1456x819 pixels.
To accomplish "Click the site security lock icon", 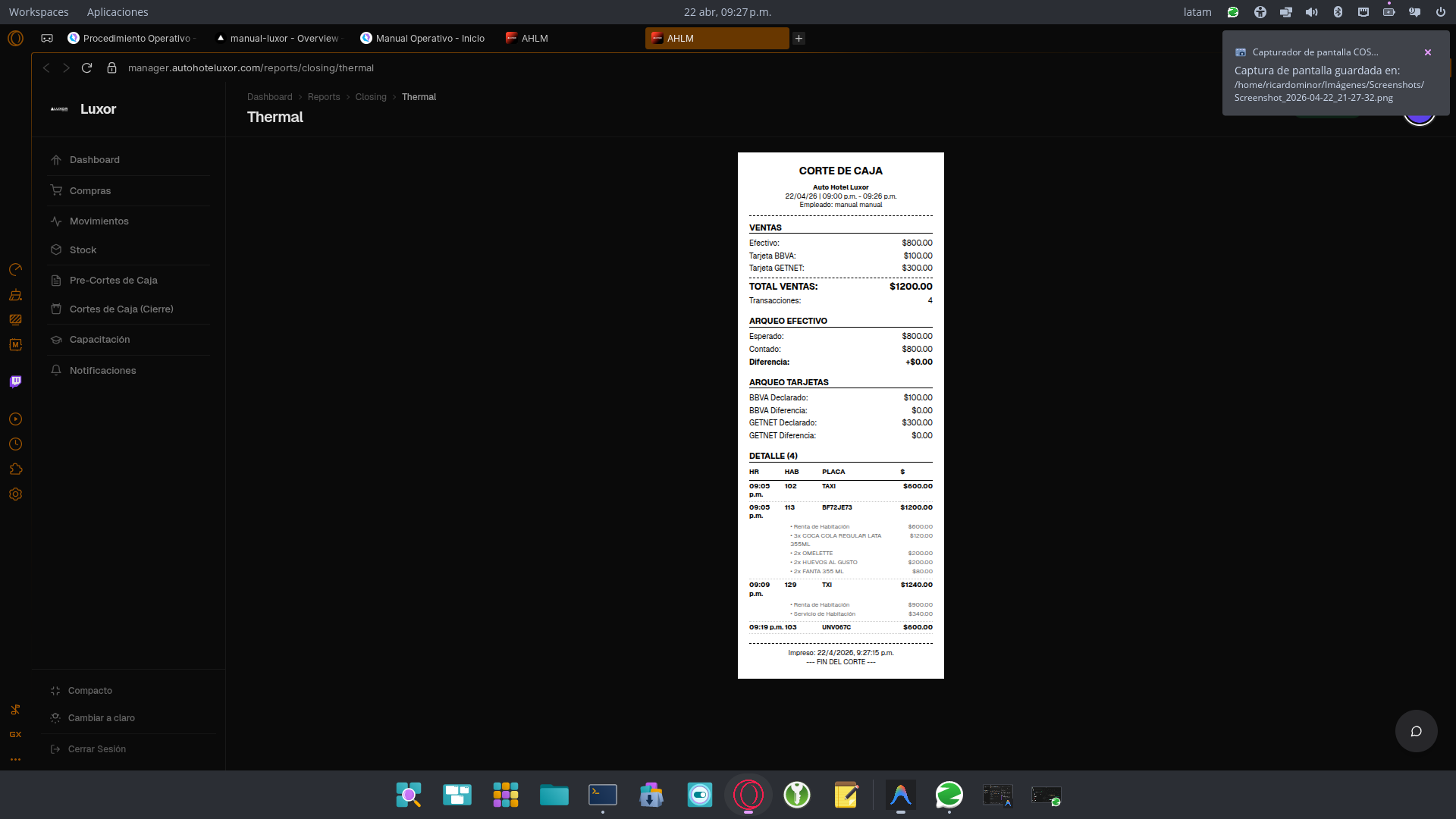I will (x=111, y=68).
